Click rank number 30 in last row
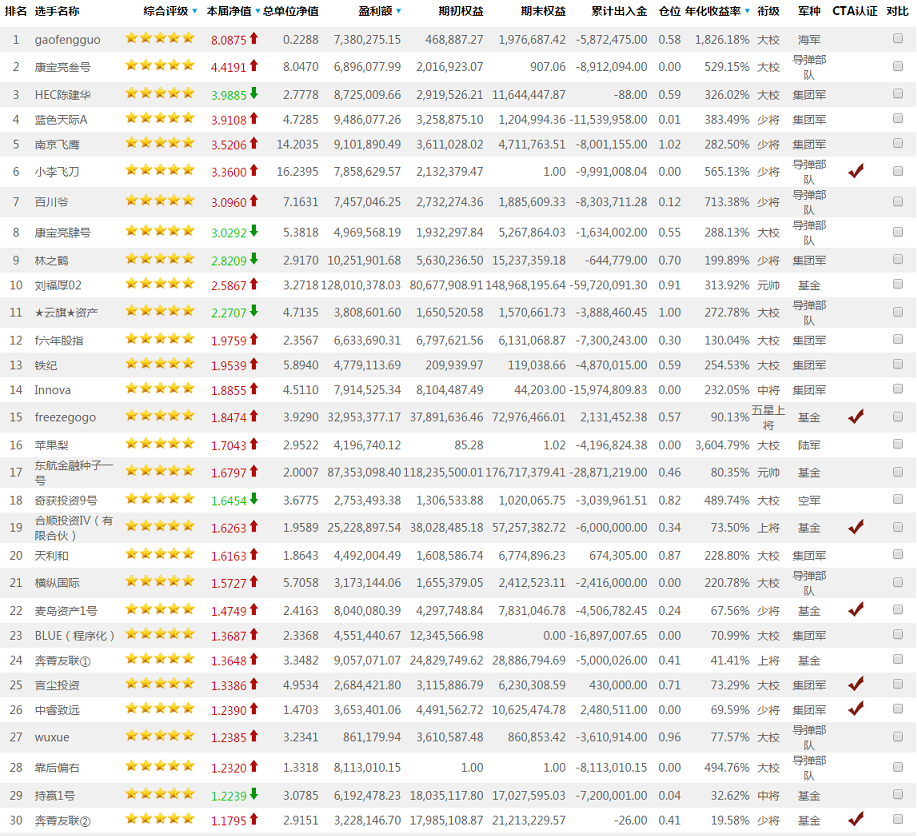Viewport: 917px width, 836px height. pyautogui.click(x=16, y=821)
